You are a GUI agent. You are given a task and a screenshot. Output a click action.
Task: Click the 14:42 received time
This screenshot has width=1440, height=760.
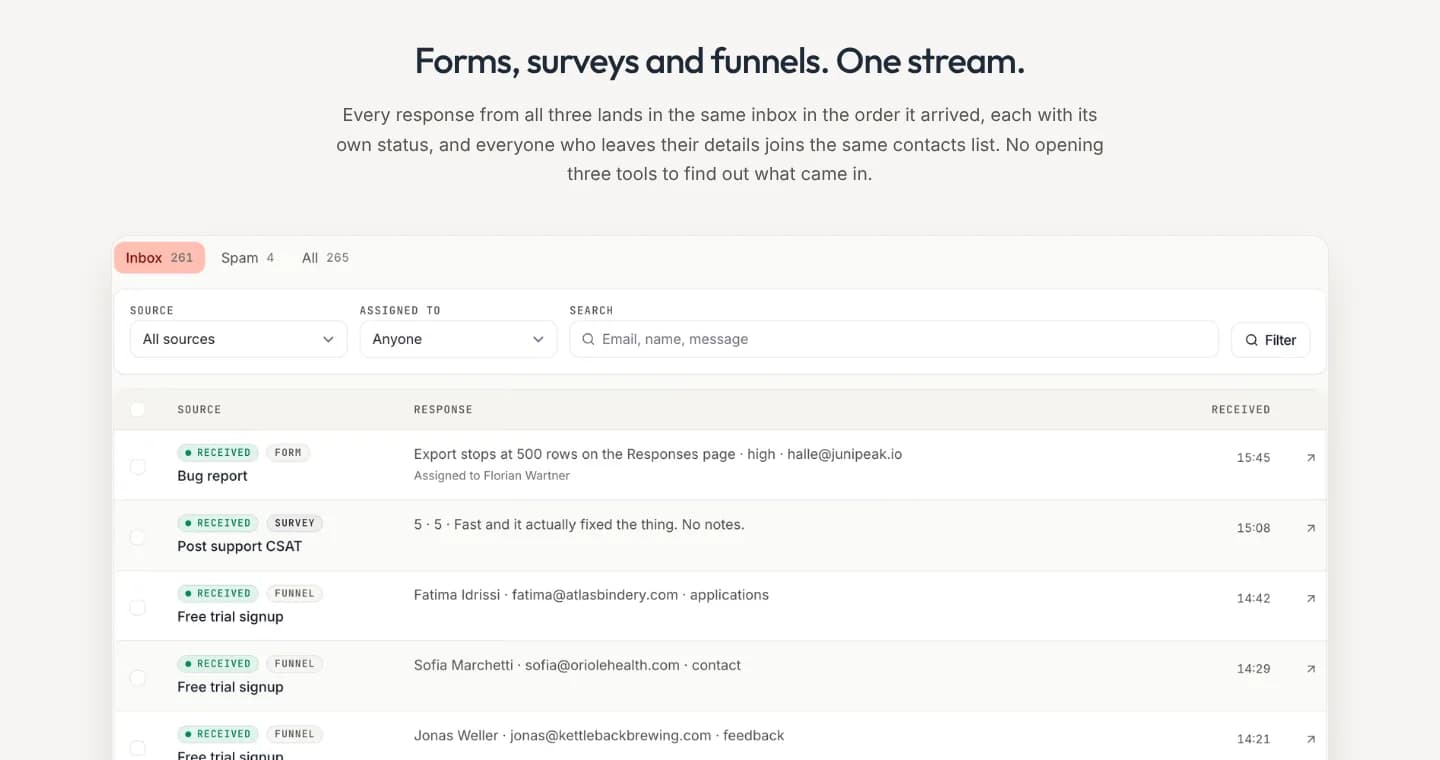tap(1253, 598)
